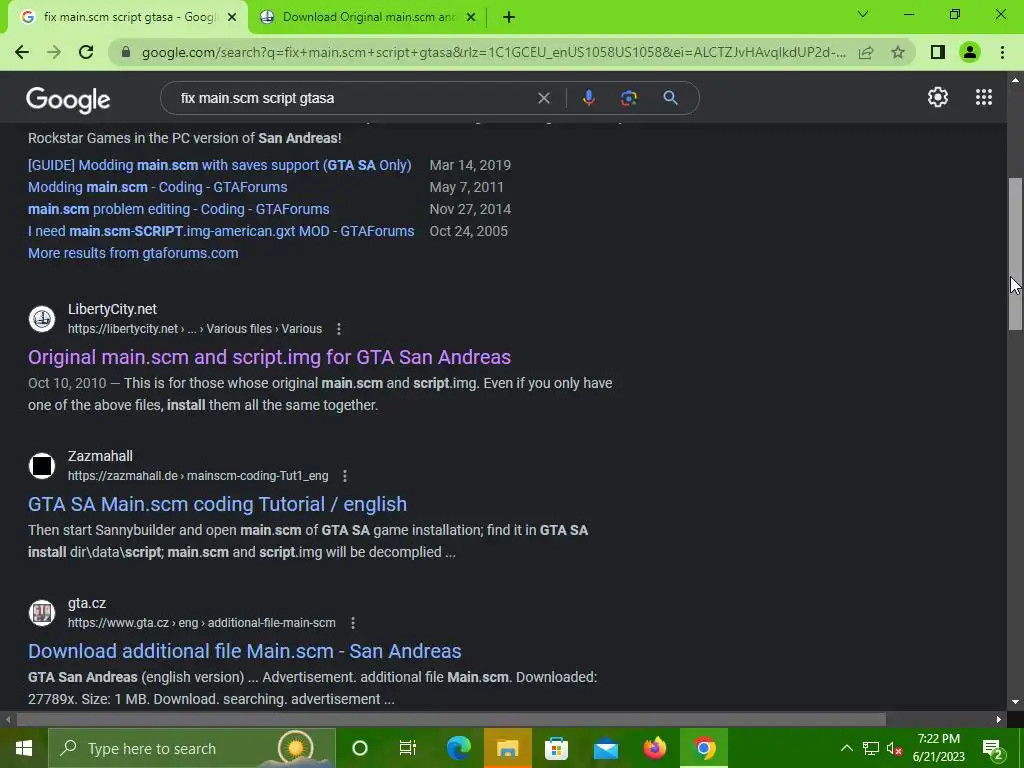
Task: Open the notification center icon
Action: pos(993,749)
